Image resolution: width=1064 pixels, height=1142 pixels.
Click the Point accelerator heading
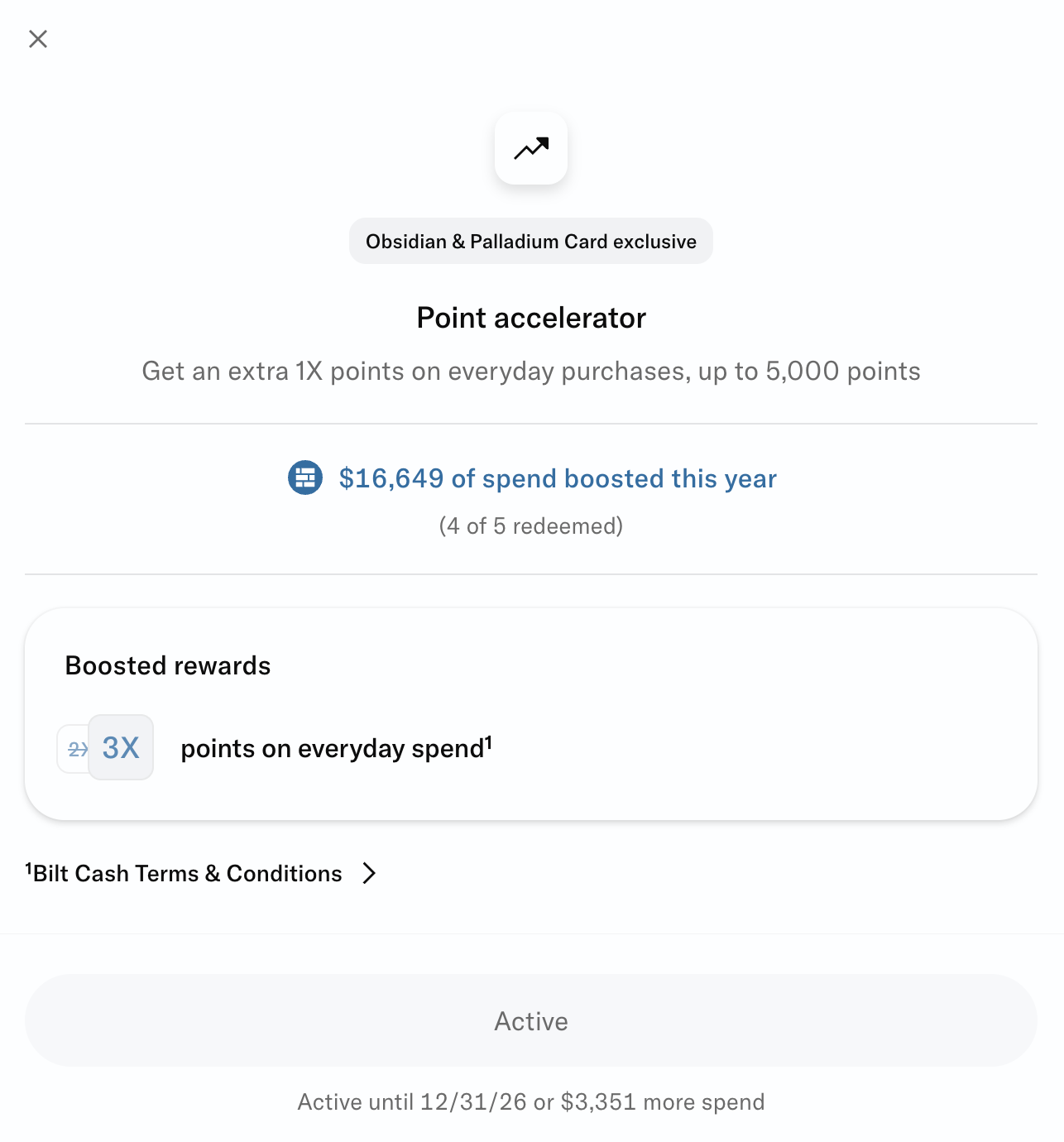pos(531,318)
